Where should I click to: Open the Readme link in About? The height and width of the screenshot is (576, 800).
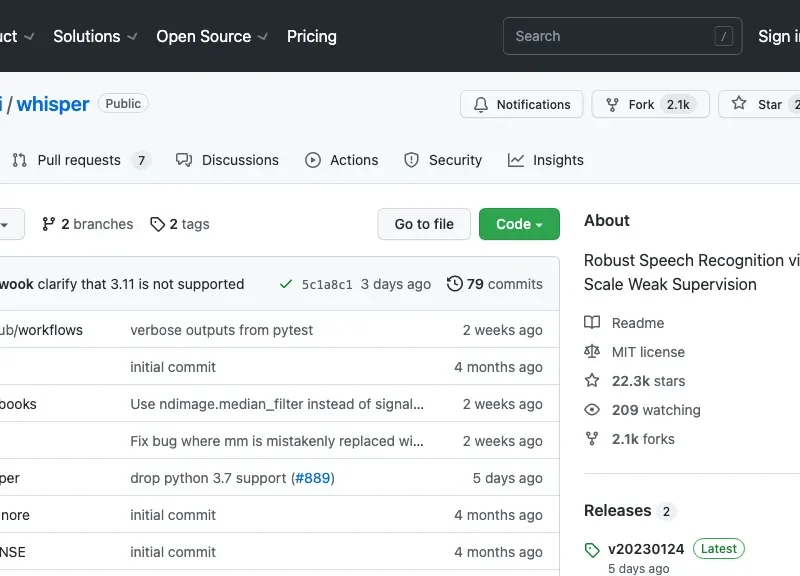coord(624,323)
